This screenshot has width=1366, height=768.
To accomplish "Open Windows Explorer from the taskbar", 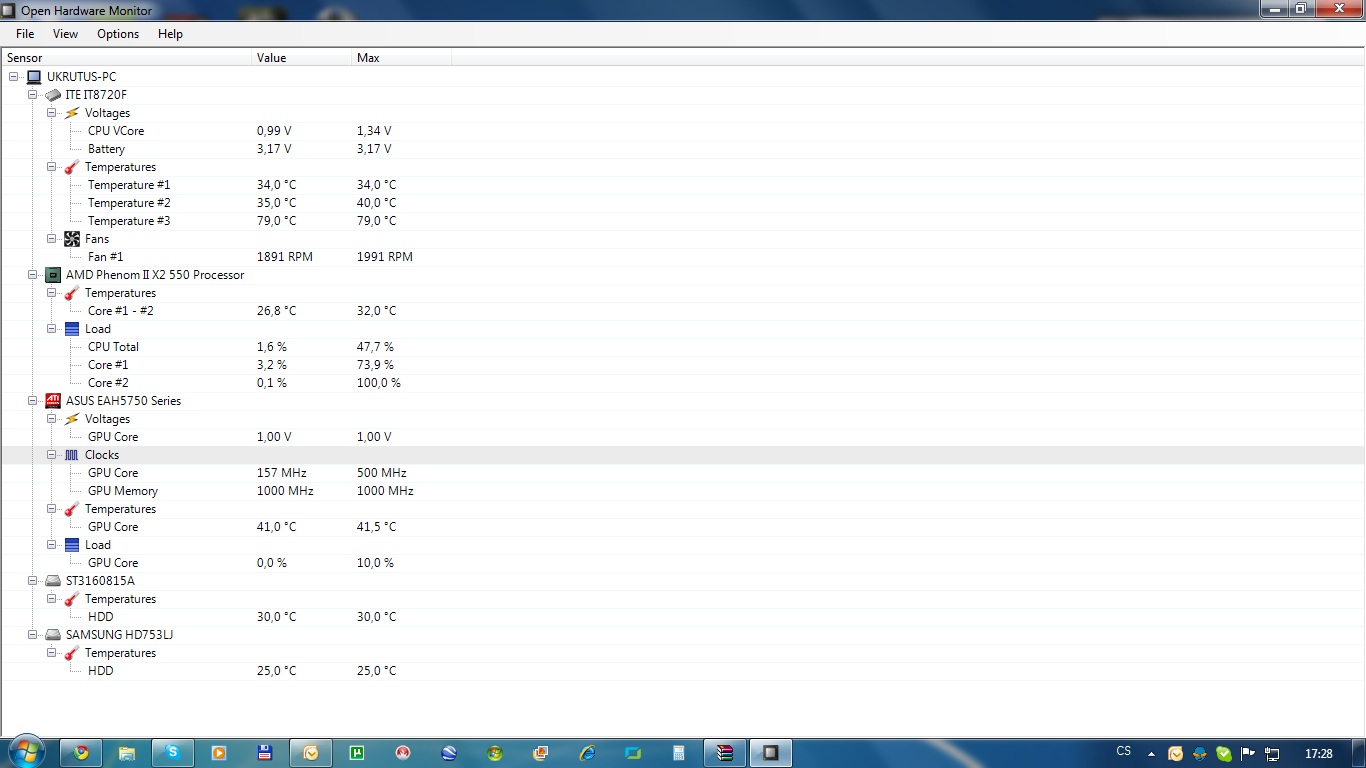I will click(x=127, y=753).
